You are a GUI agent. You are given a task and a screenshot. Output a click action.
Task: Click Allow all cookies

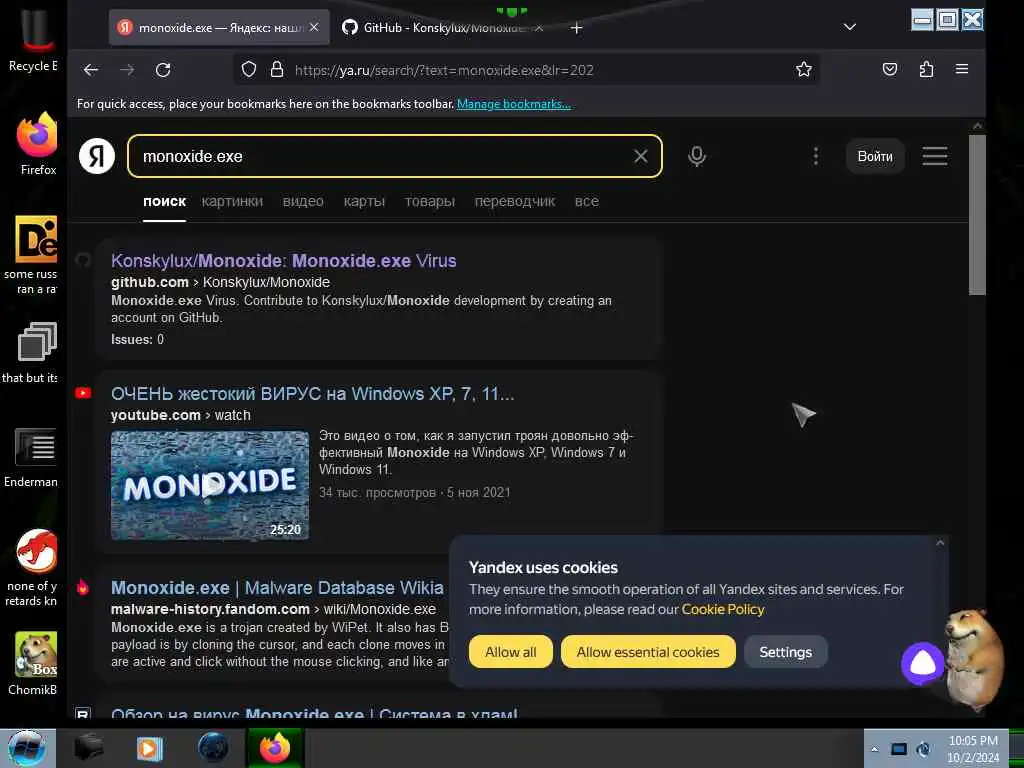pos(511,652)
